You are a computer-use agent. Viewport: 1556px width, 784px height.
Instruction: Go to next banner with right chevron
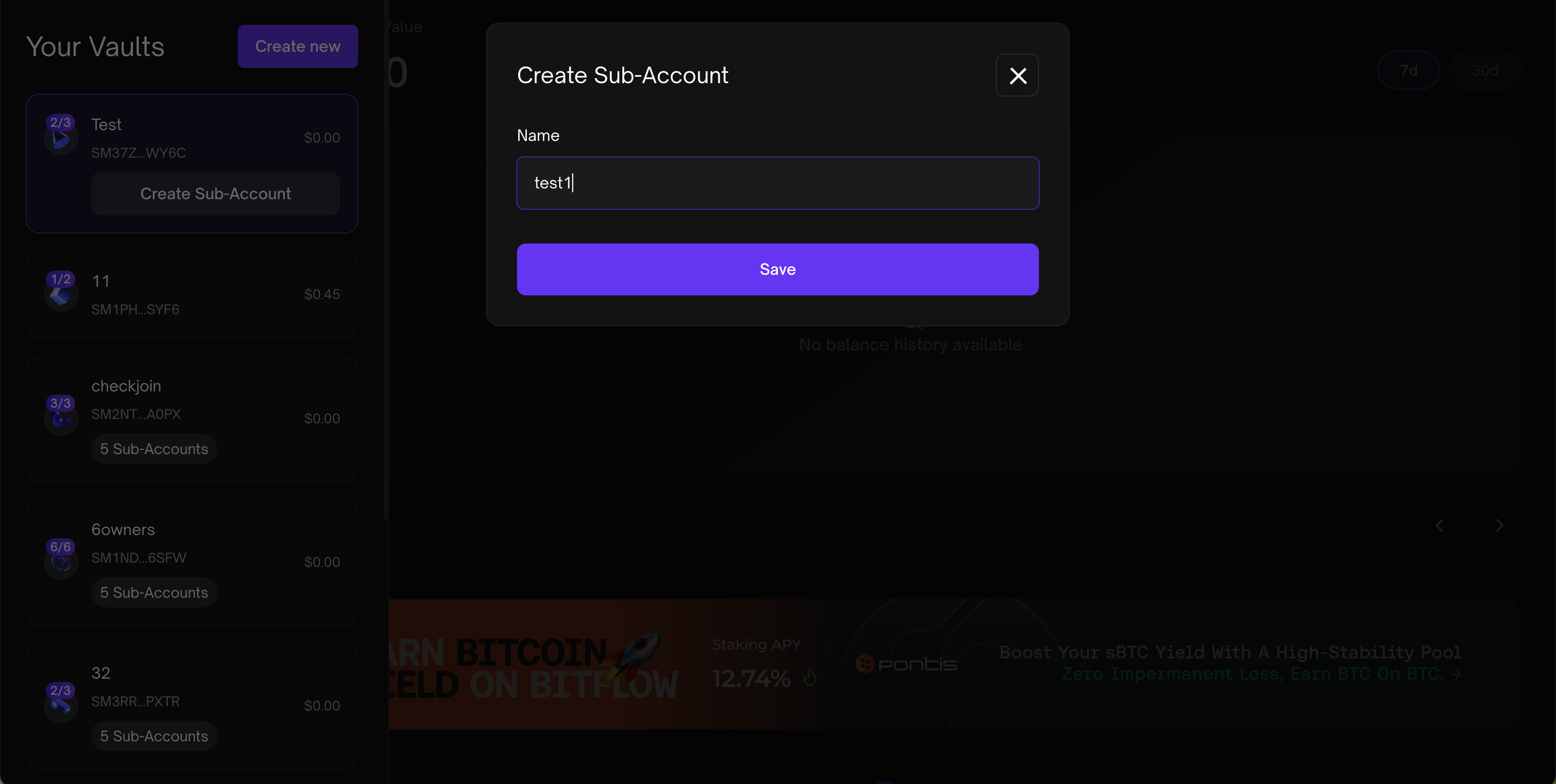click(x=1499, y=526)
